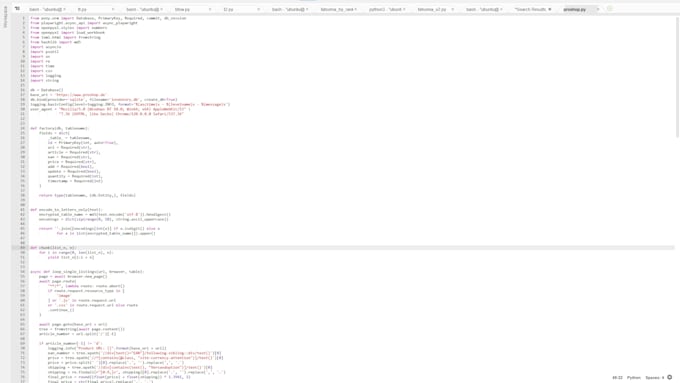Screen dimensions: 680x383
Task: Click the cursor position indicator in status bar
Action: click(617, 378)
